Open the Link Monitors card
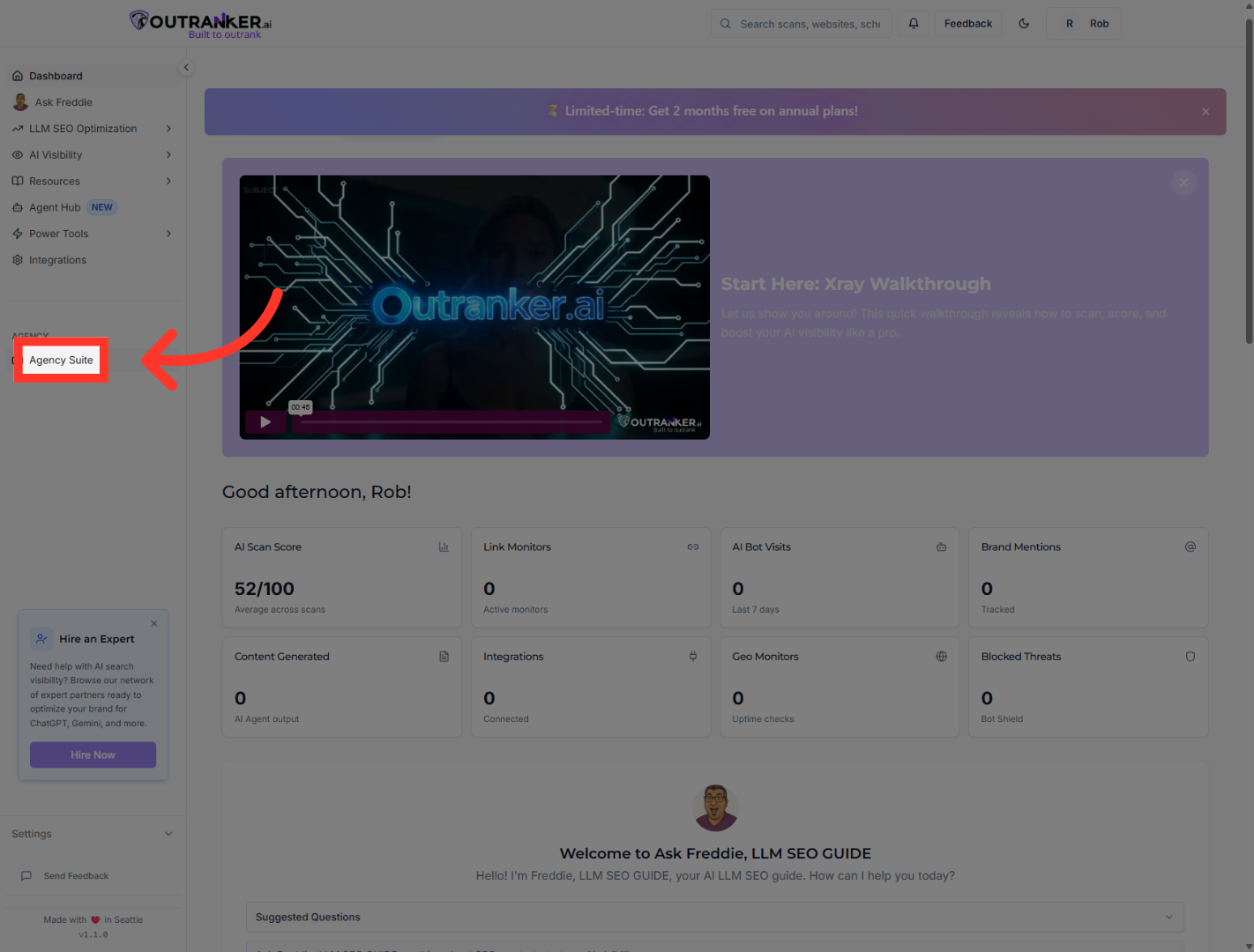 point(591,577)
